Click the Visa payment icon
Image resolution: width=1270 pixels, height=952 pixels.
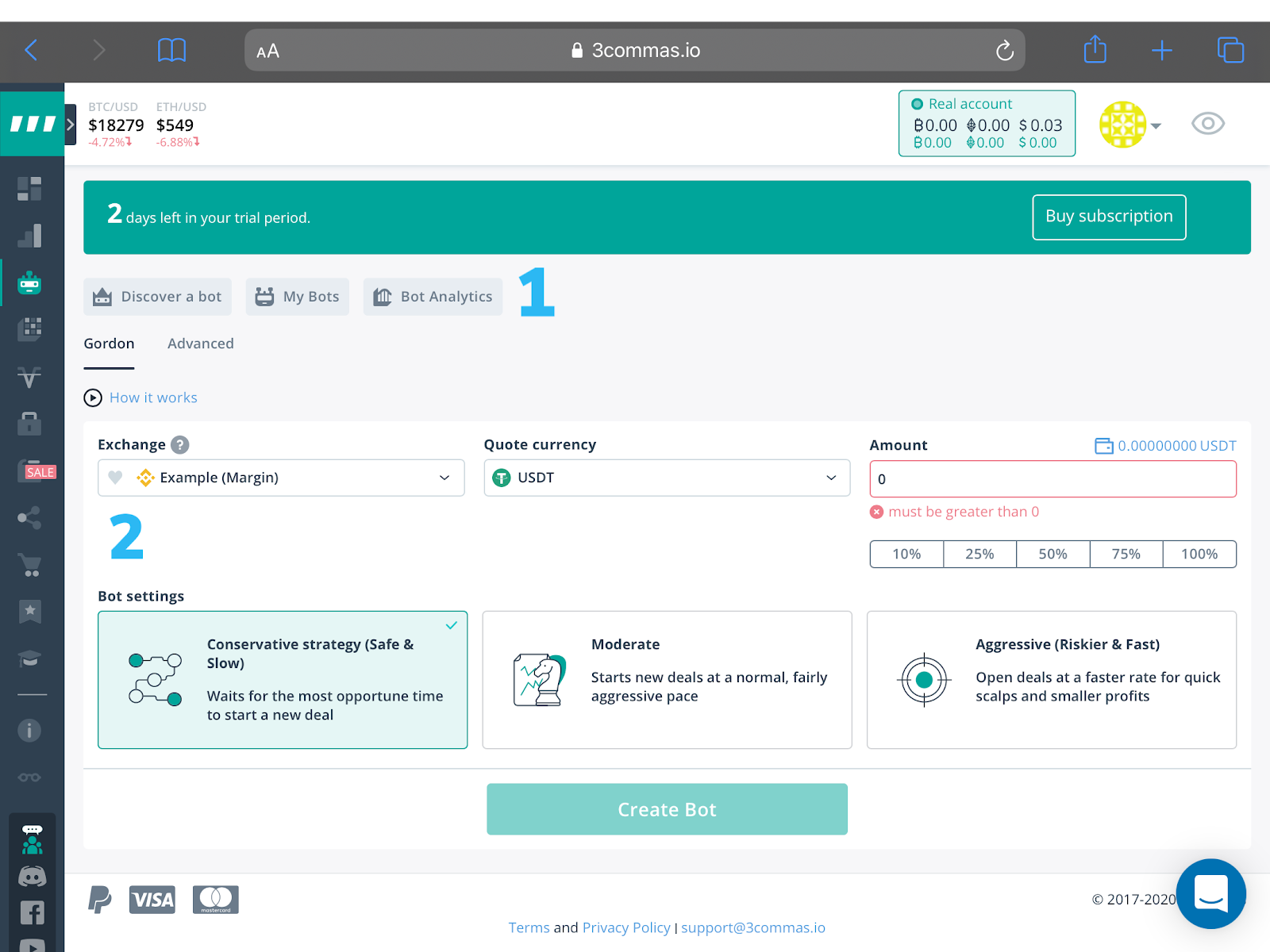coord(152,900)
